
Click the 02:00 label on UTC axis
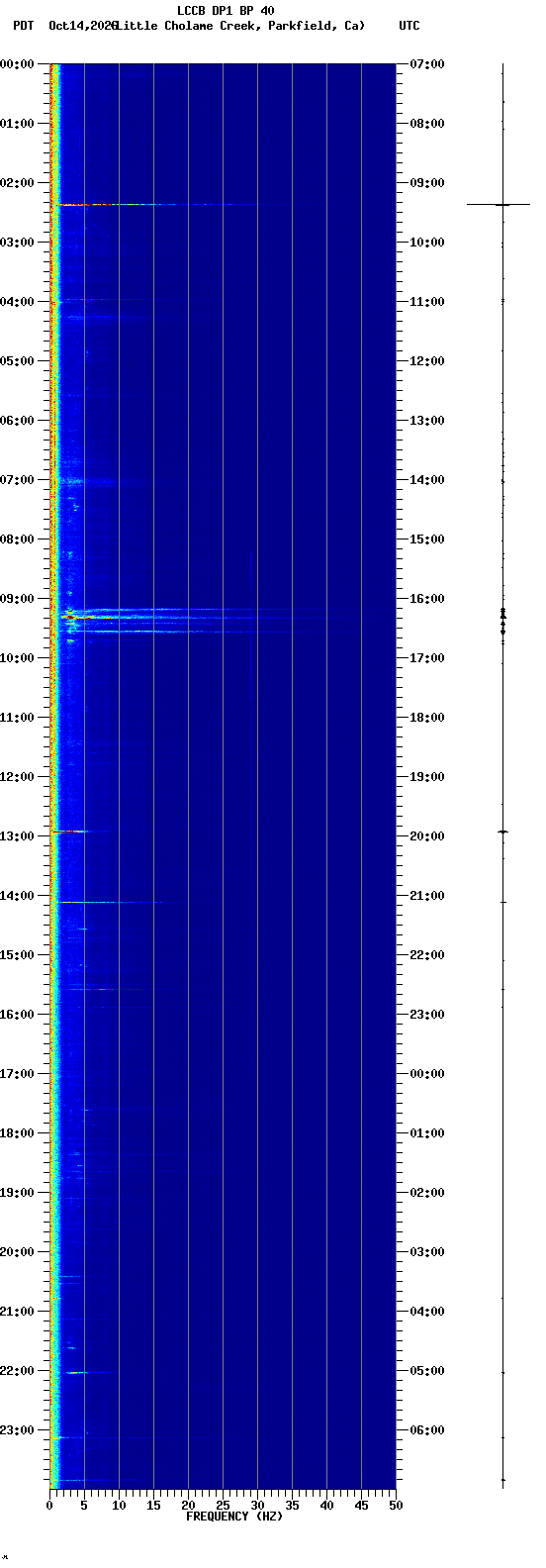pos(427,1193)
